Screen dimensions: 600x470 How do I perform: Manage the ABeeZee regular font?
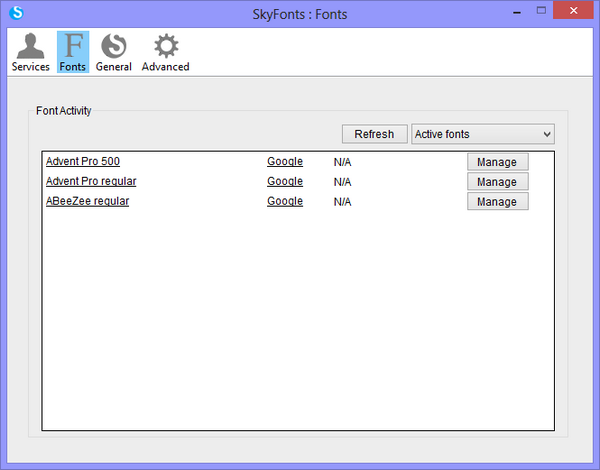pyautogui.click(x=497, y=202)
